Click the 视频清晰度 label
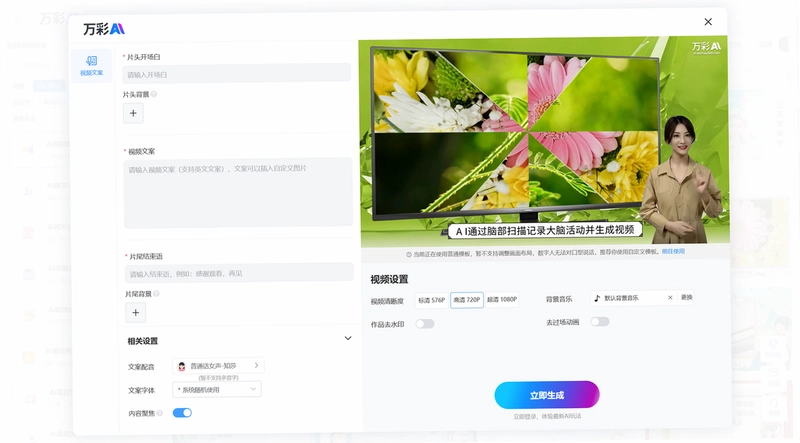The width and height of the screenshot is (800, 443). (387, 301)
